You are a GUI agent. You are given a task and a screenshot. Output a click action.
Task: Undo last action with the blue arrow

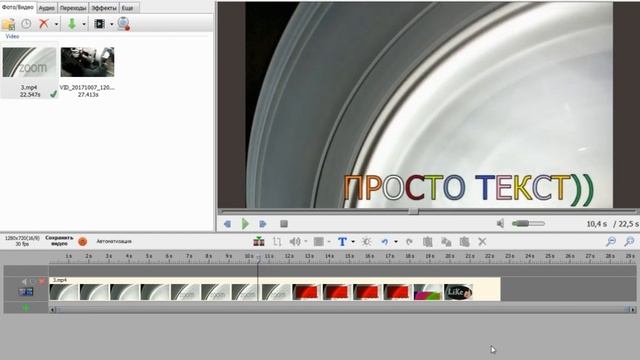click(385, 242)
